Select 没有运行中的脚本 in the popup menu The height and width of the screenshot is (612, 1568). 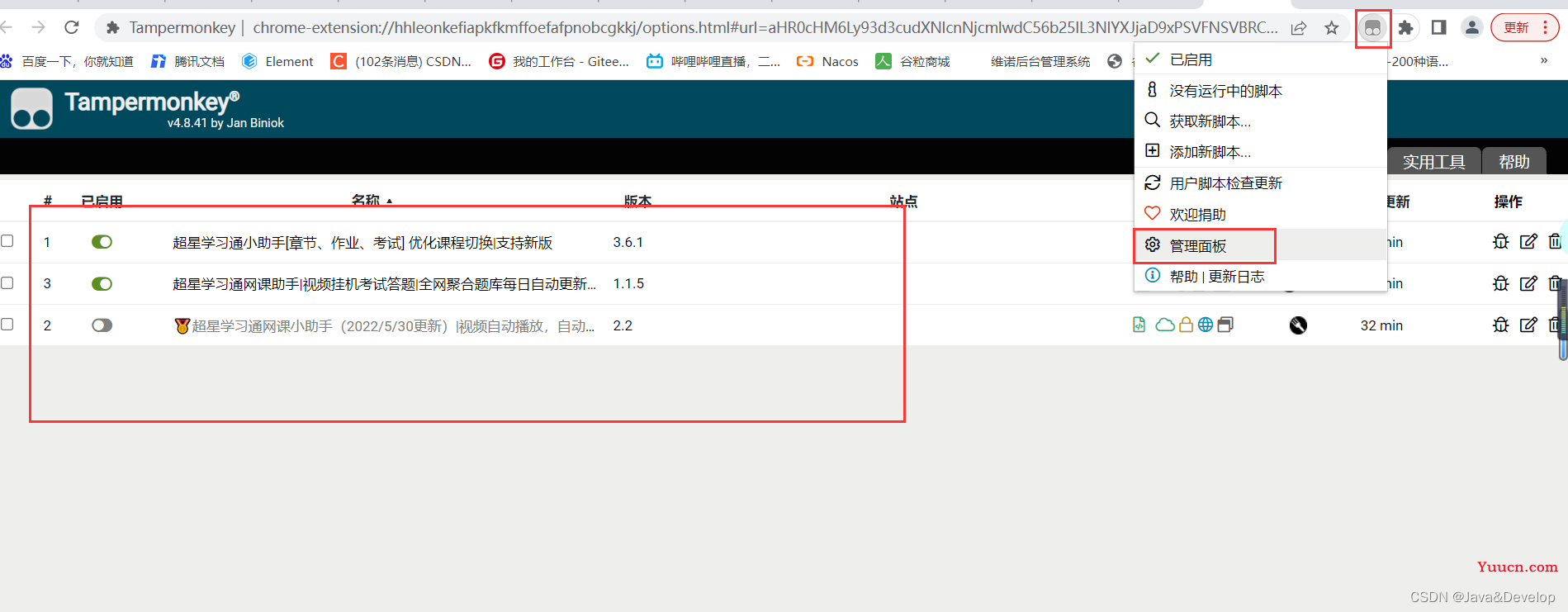(1260, 90)
